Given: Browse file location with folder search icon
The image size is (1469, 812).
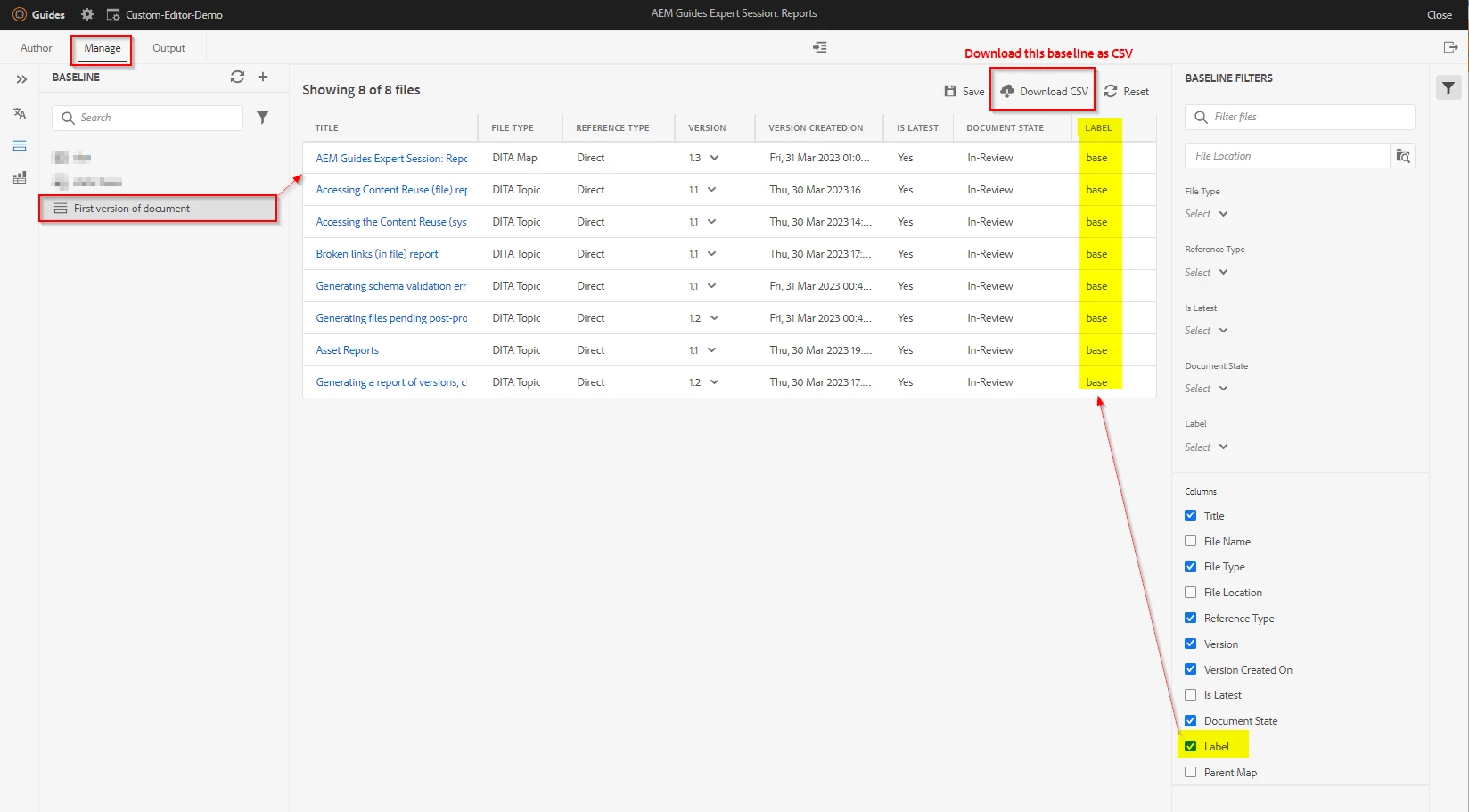Looking at the screenshot, I should (x=1403, y=156).
